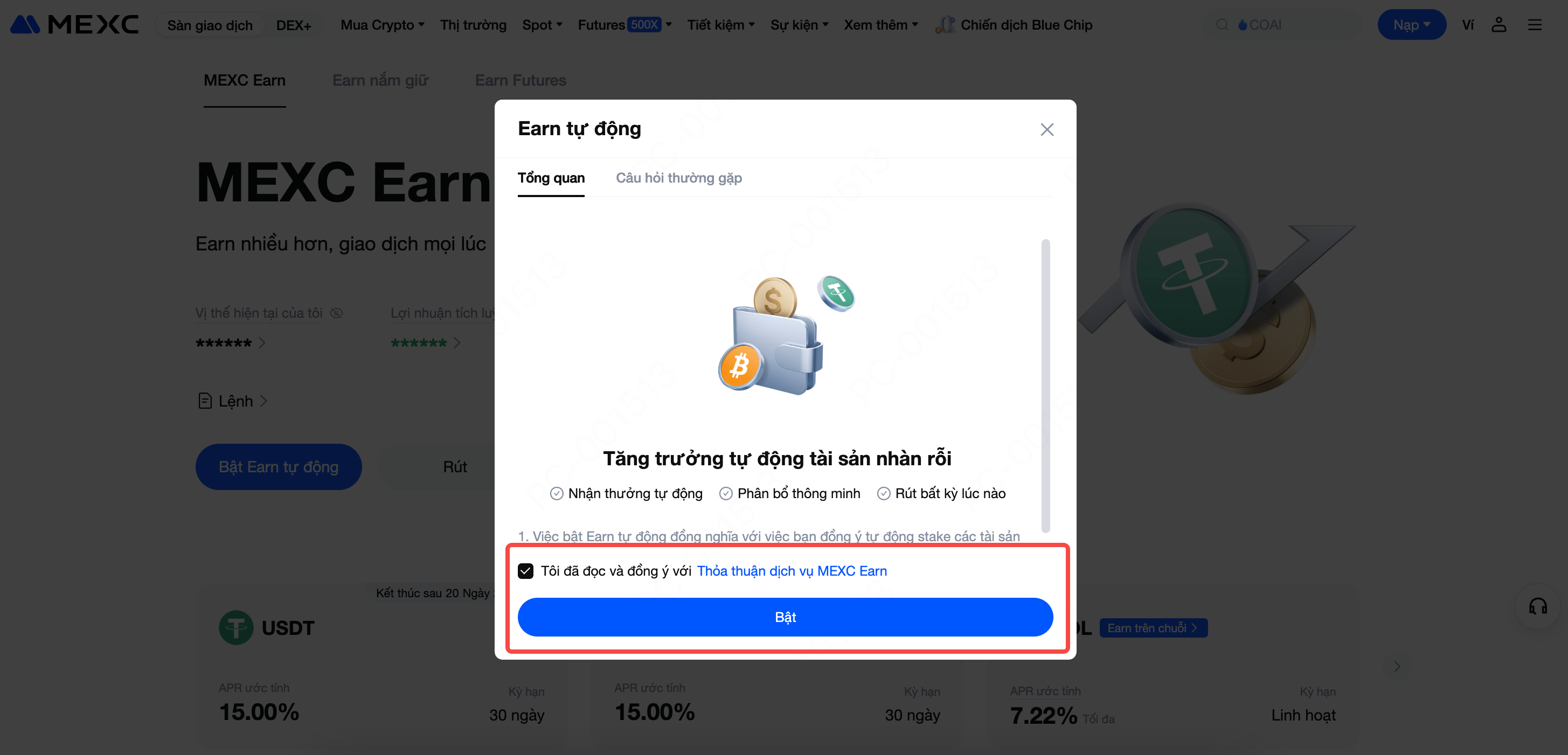Viewport: 1568px width, 755px height.
Task: Switch to Câu hỏi thường gặp tab
Action: coord(678,178)
